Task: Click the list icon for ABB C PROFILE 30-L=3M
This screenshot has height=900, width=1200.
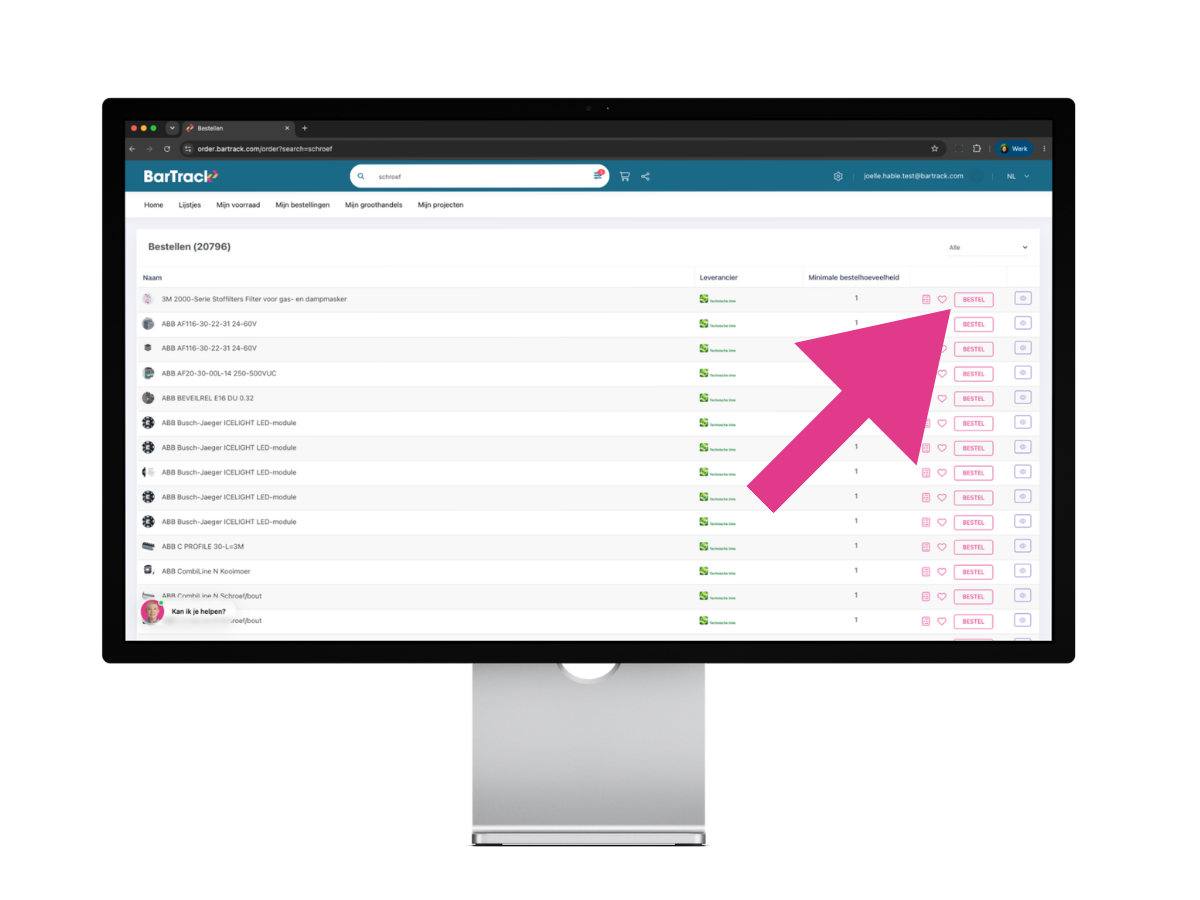Action: pyautogui.click(x=926, y=547)
